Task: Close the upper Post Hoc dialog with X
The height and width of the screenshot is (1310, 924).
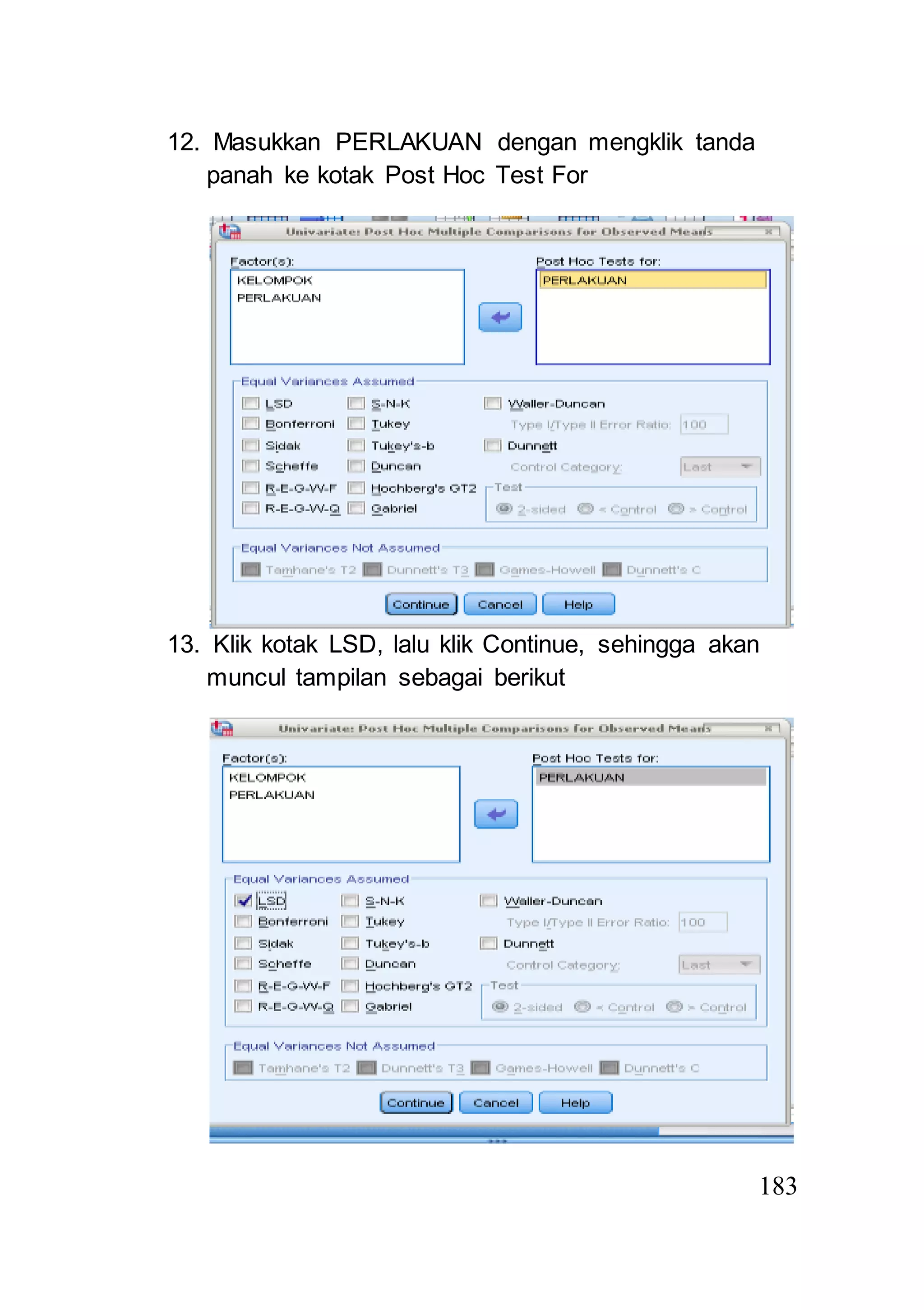Action: [768, 231]
